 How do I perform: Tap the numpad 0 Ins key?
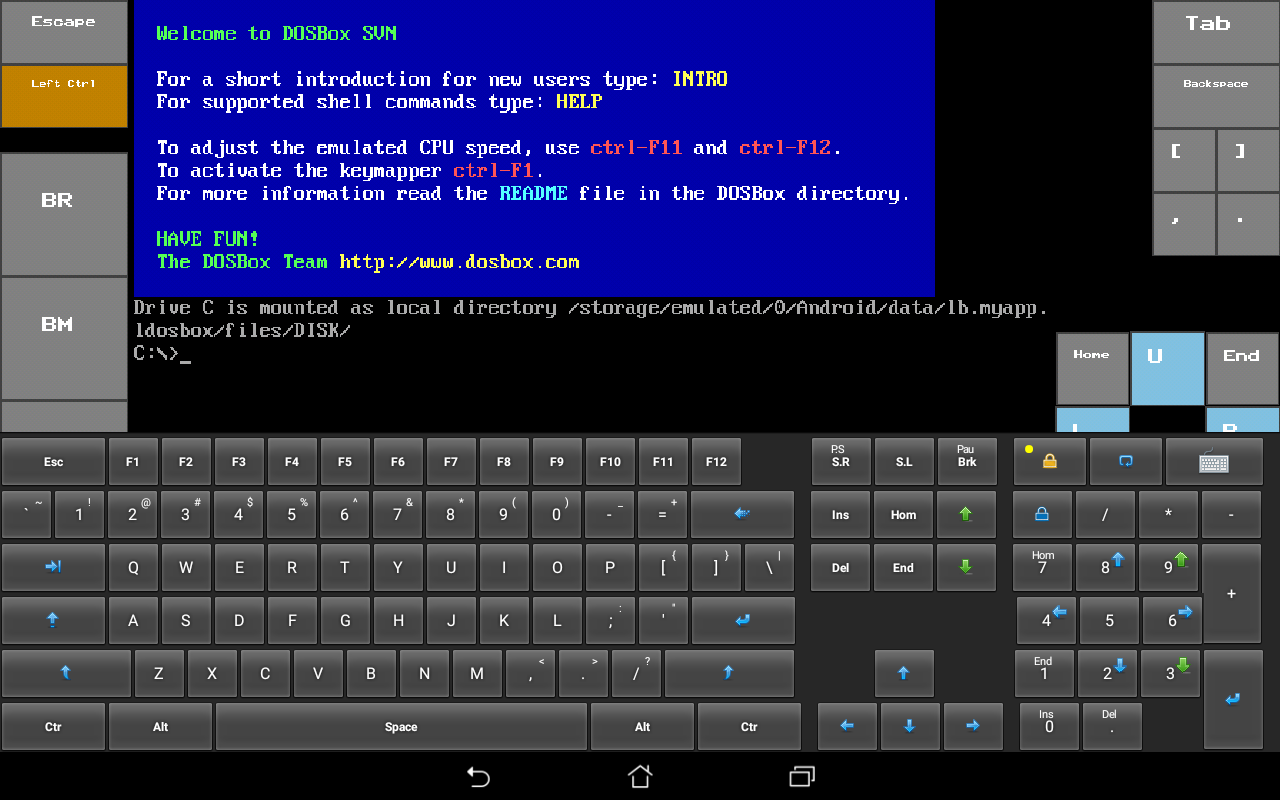point(1048,726)
